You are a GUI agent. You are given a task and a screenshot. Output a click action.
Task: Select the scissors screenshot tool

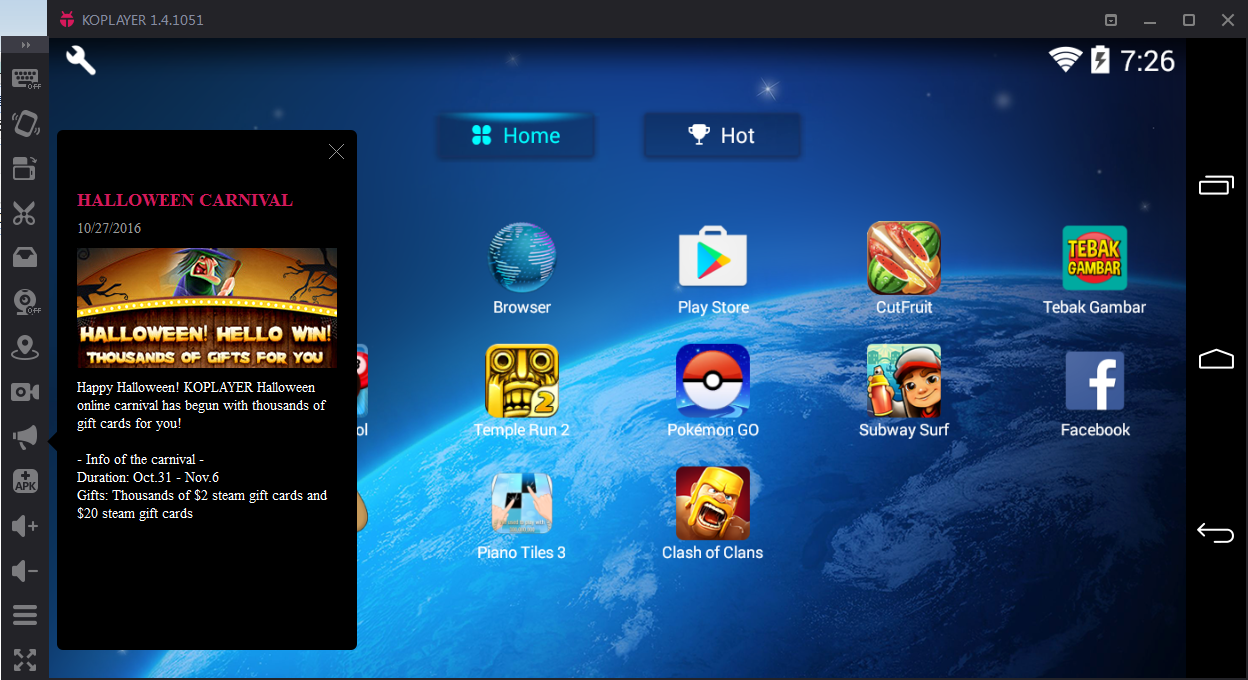coord(25,213)
